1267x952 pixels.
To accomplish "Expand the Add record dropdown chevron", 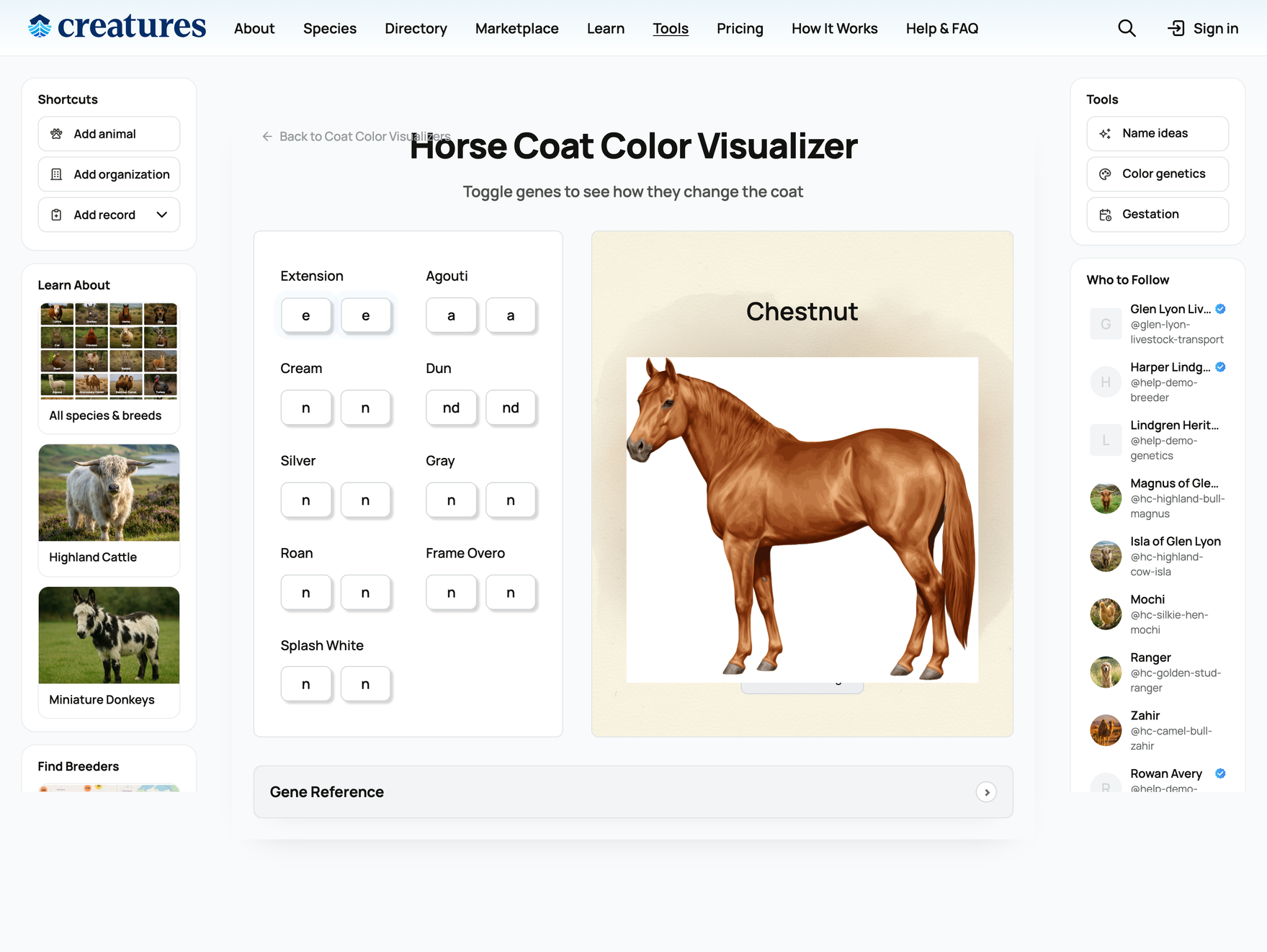I will pyautogui.click(x=162, y=215).
